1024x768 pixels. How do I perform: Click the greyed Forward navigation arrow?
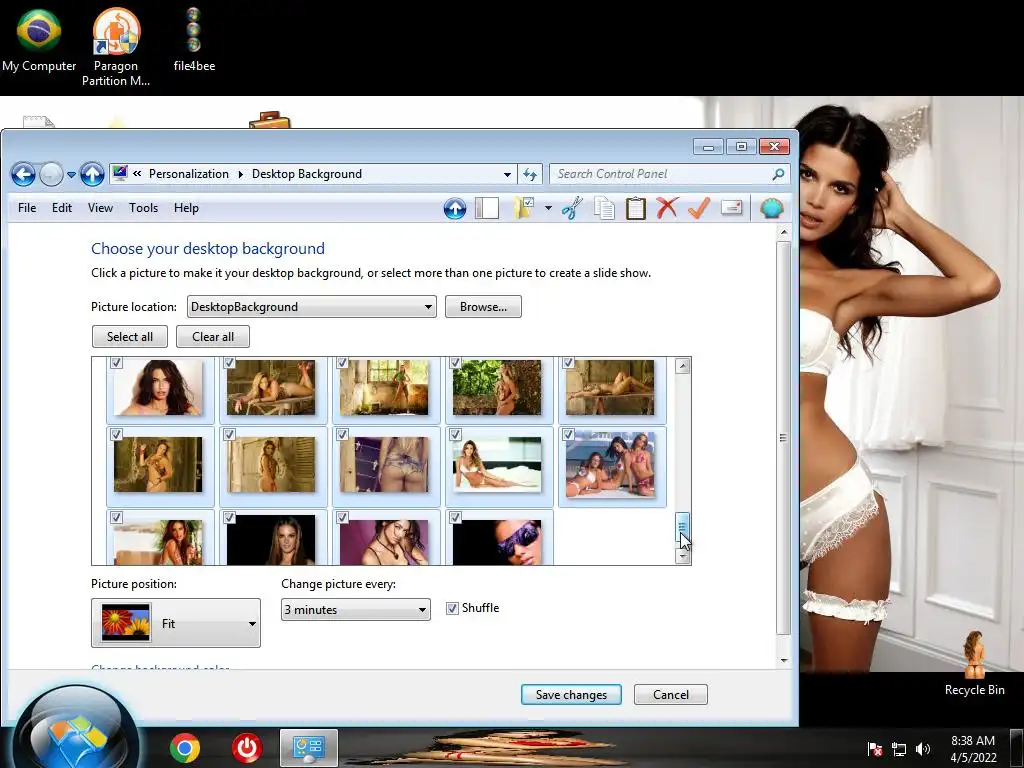[51, 174]
